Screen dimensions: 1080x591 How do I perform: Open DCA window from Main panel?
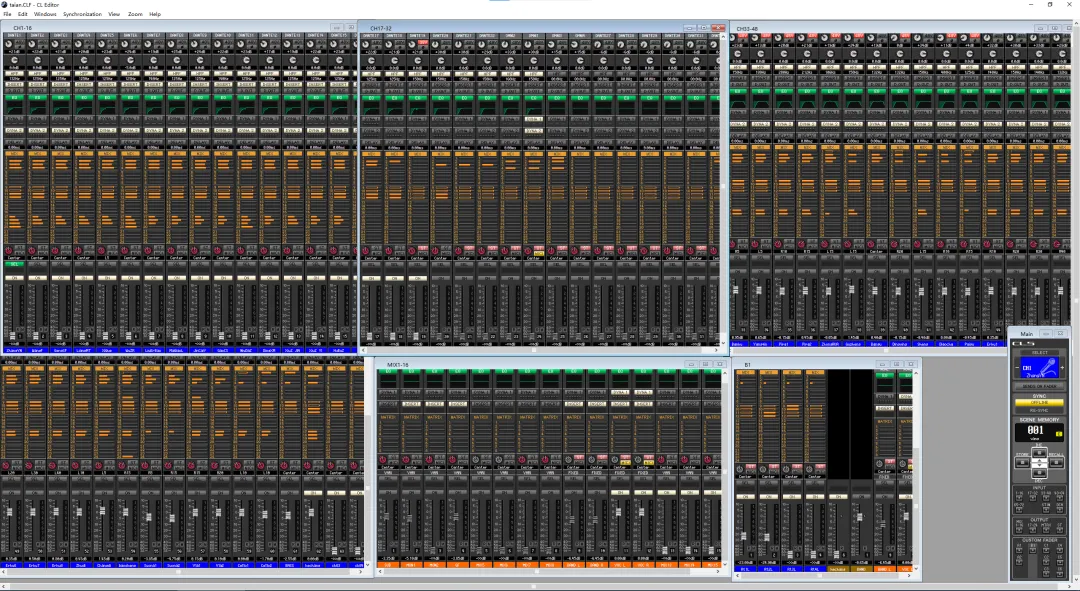coord(1059,510)
